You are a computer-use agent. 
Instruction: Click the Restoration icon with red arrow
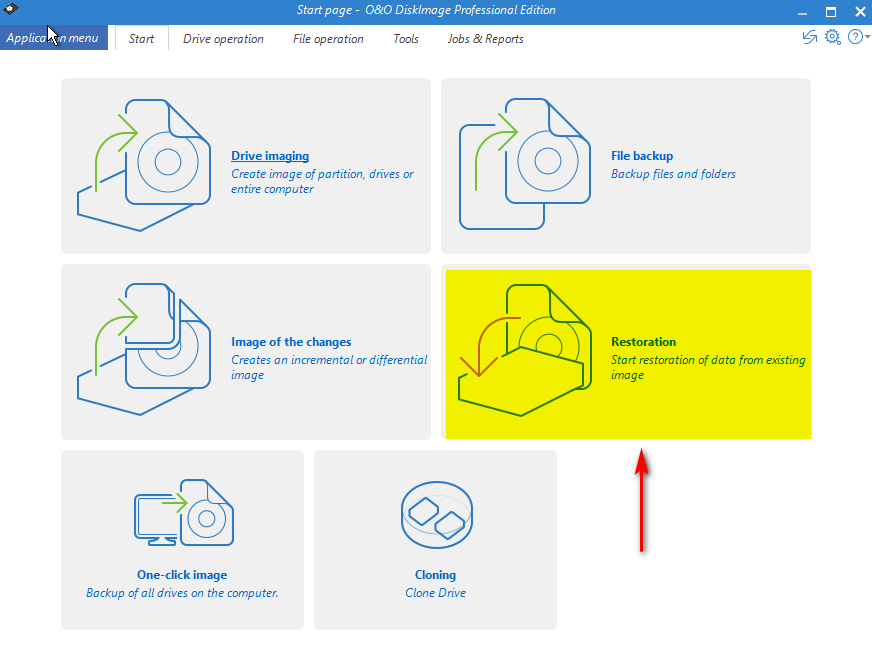(522, 349)
